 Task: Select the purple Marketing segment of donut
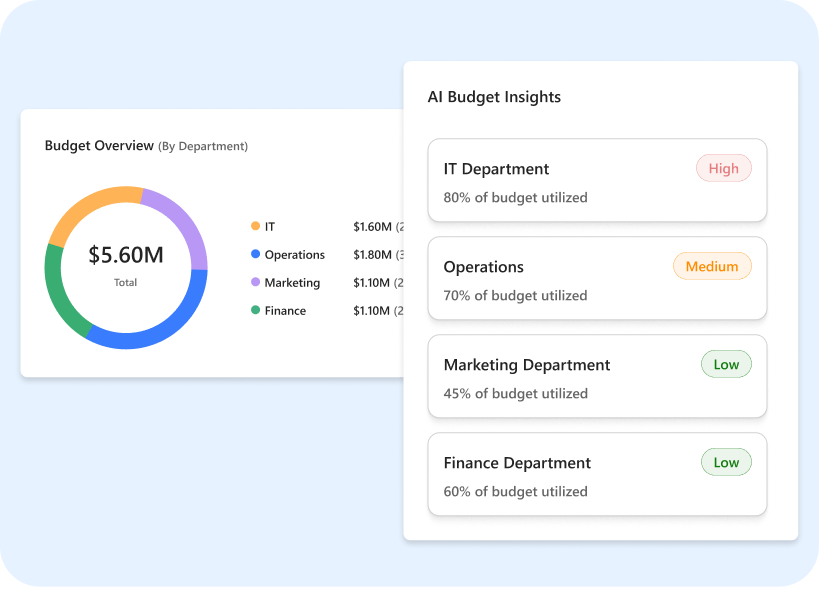tap(184, 219)
